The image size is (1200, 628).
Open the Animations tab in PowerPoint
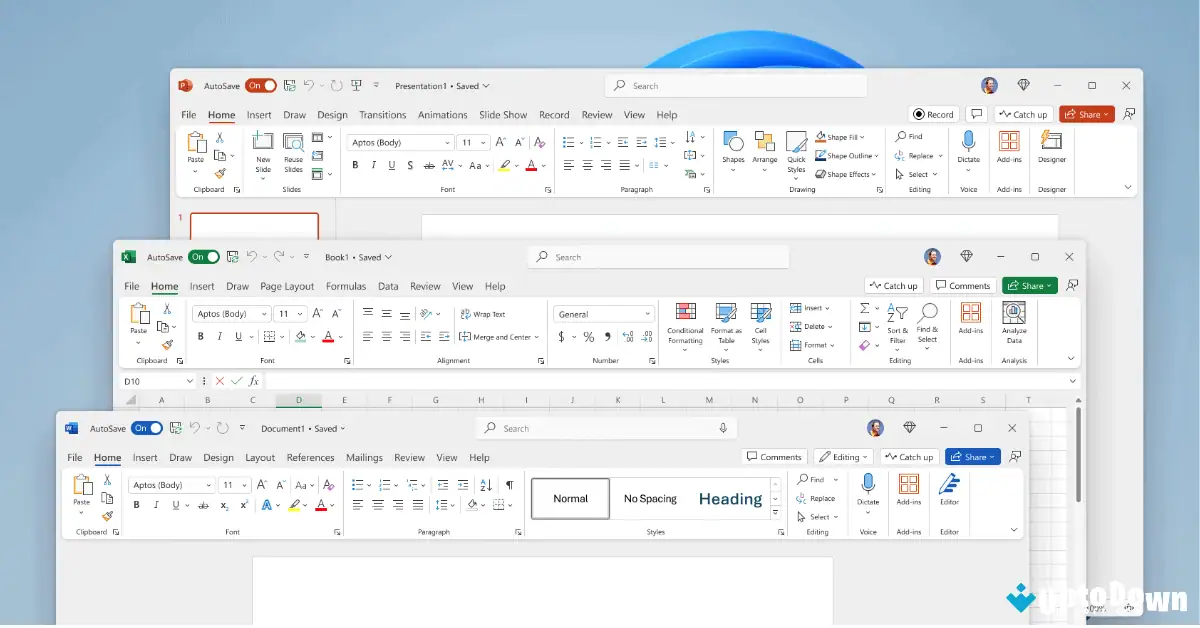[x=442, y=114]
